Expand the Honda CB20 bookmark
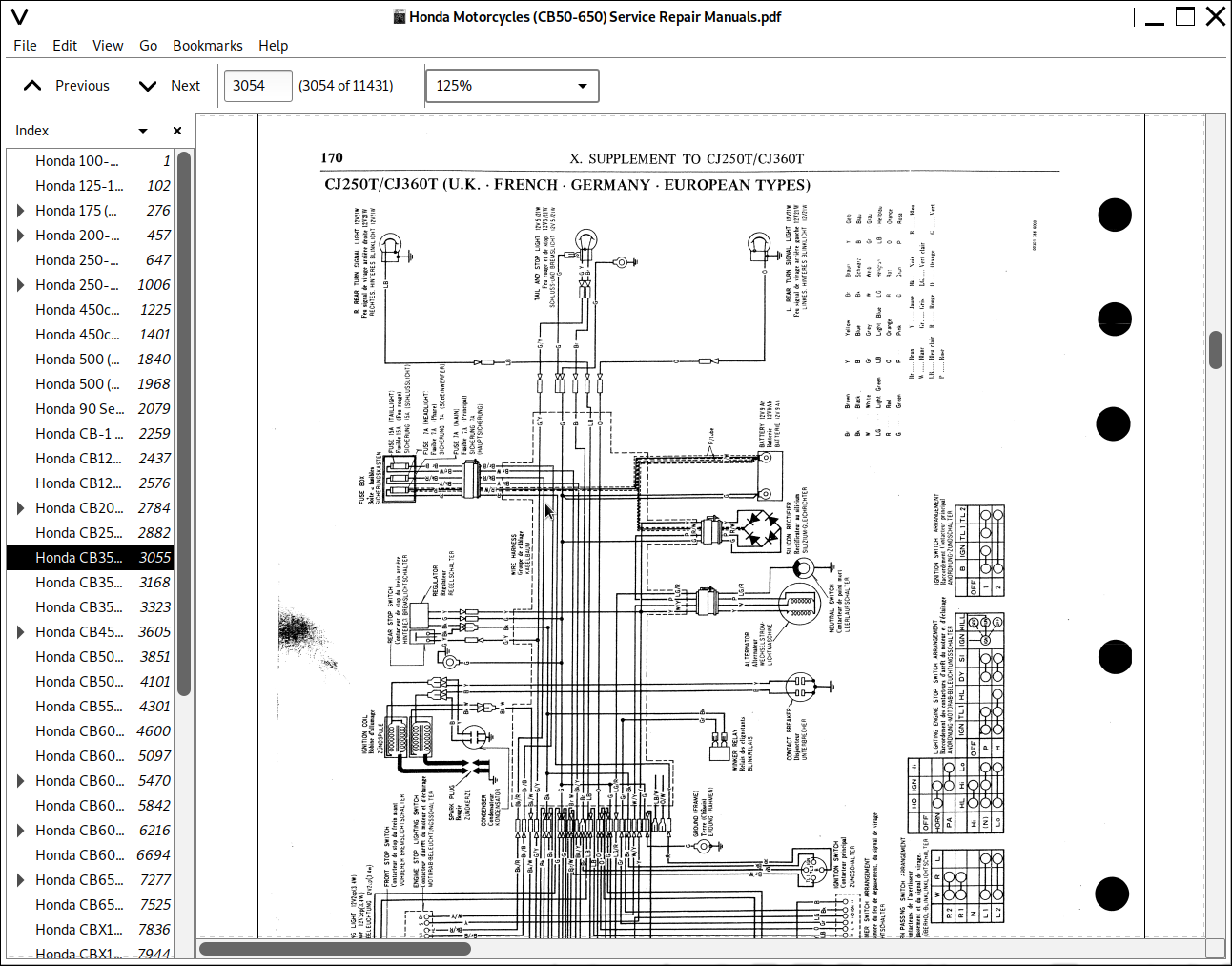Image resolution: width=1232 pixels, height=966 pixels. 20,508
